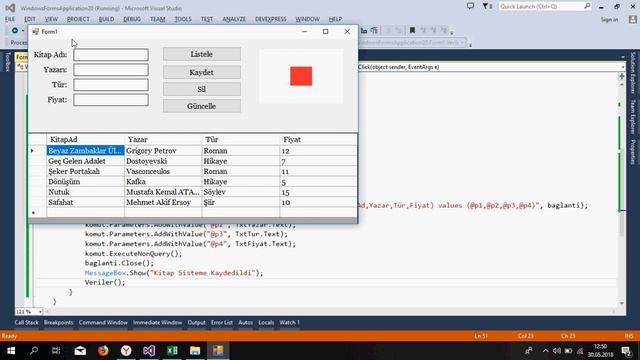Switch to the Call Stack tab
Screen dimensions: 640x360
tap(26, 322)
